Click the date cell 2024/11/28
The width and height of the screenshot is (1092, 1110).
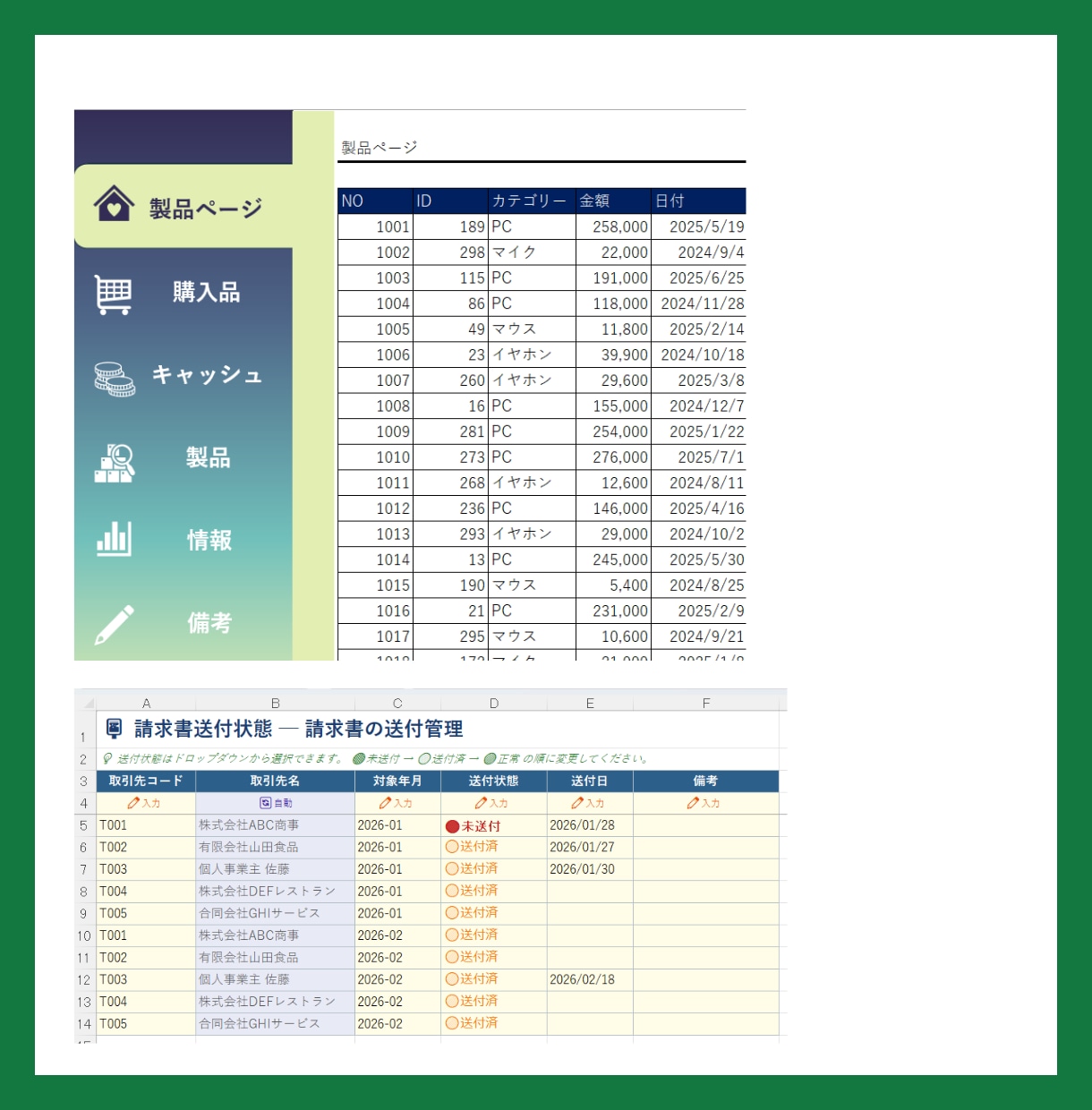coord(698,303)
